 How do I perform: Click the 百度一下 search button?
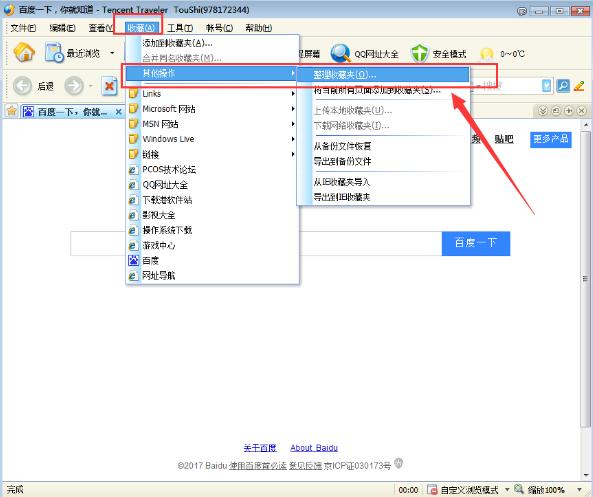click(476, 243)
